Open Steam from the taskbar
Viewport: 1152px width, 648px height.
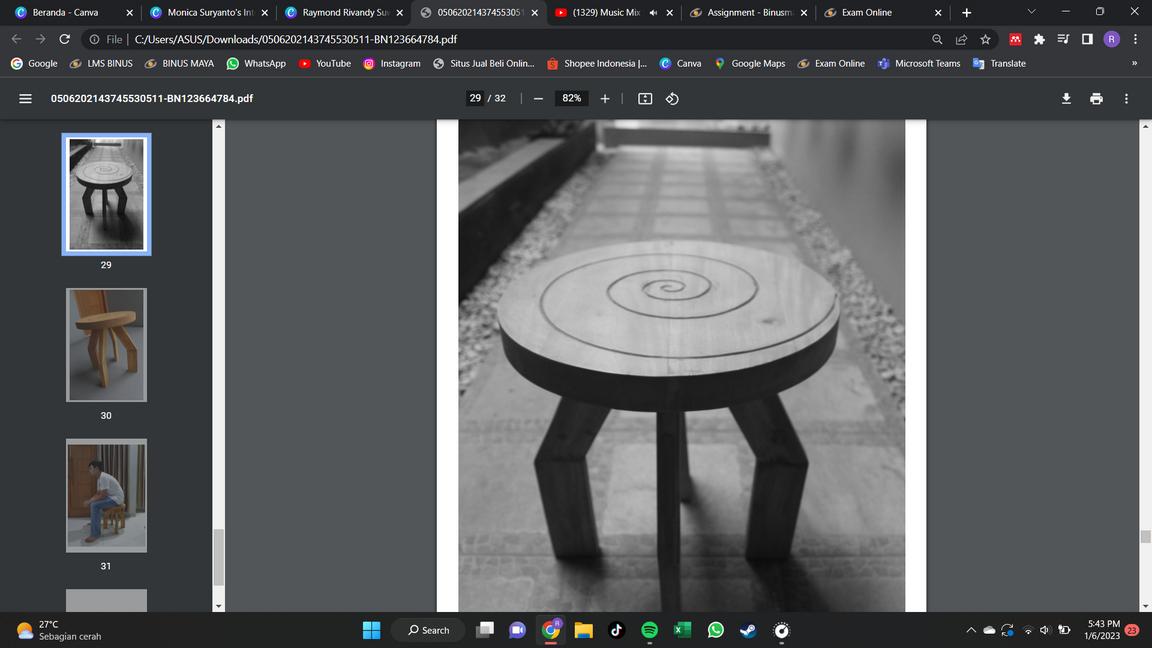pyautogui.click(x=748, y=630)
